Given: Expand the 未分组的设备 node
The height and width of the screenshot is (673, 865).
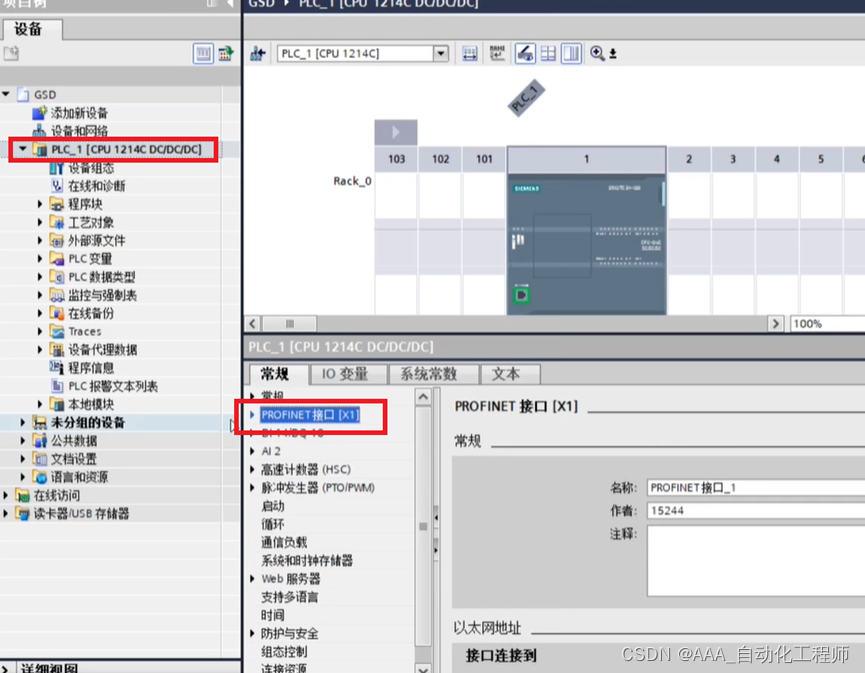Looking at the screenshot, I should point(23,423).
